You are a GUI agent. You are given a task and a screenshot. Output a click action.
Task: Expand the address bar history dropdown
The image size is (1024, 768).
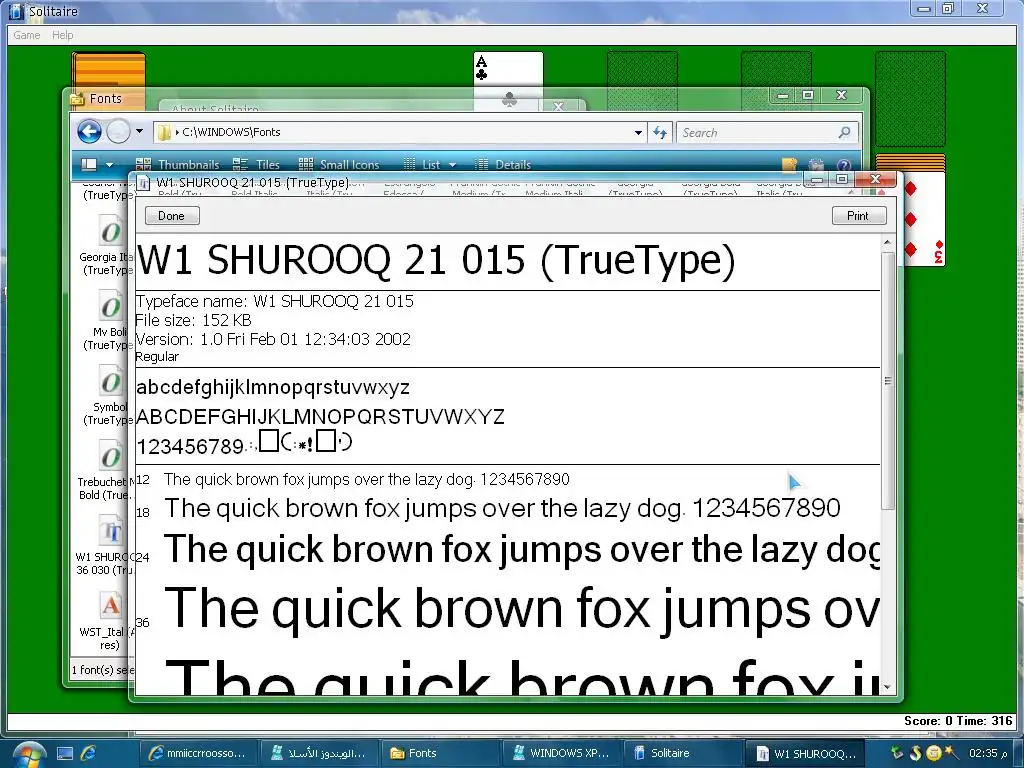pyautogui.click(x=638, y=133)
